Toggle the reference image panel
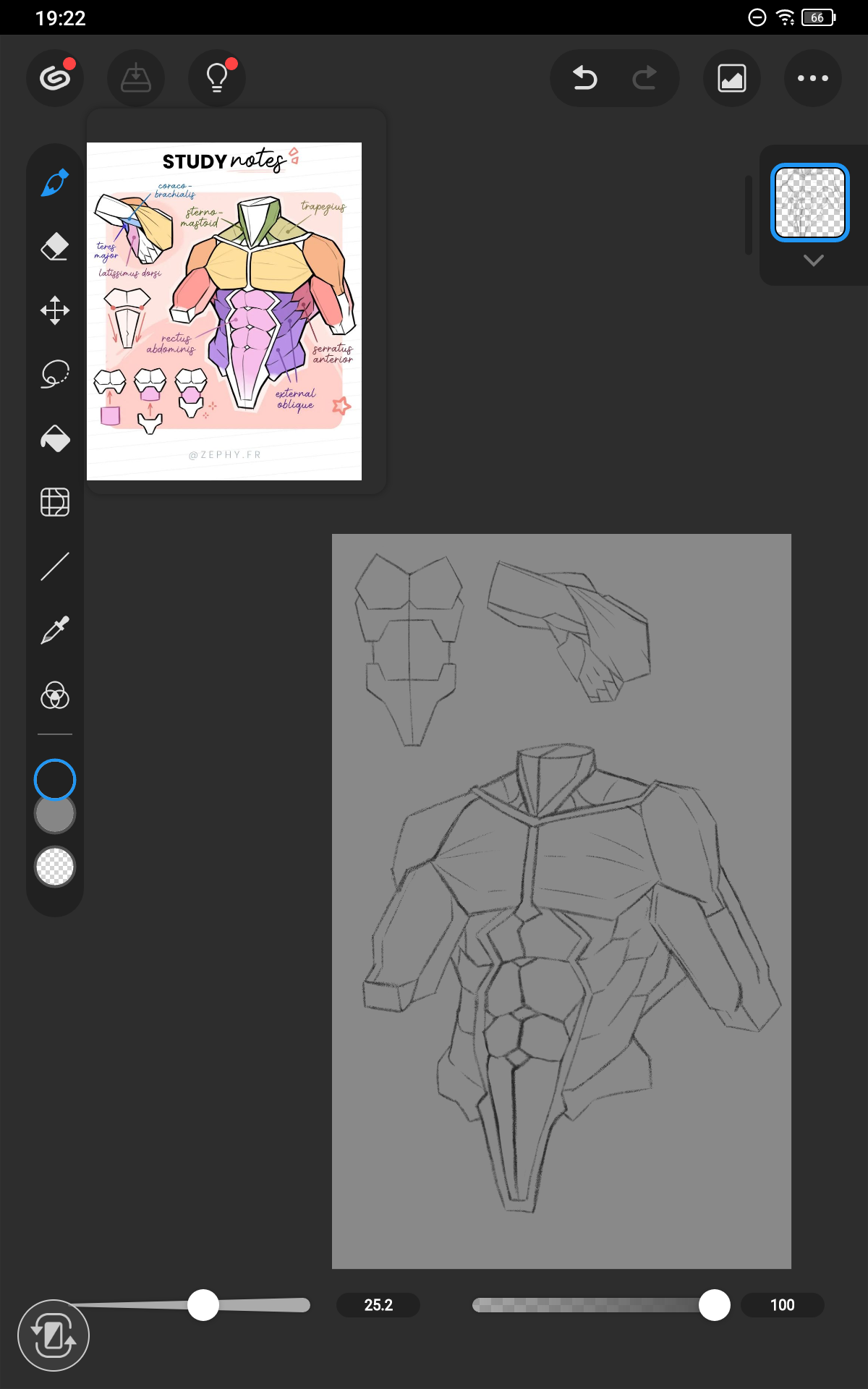Viewport: 868px width, 1389px height. point(732,78)
